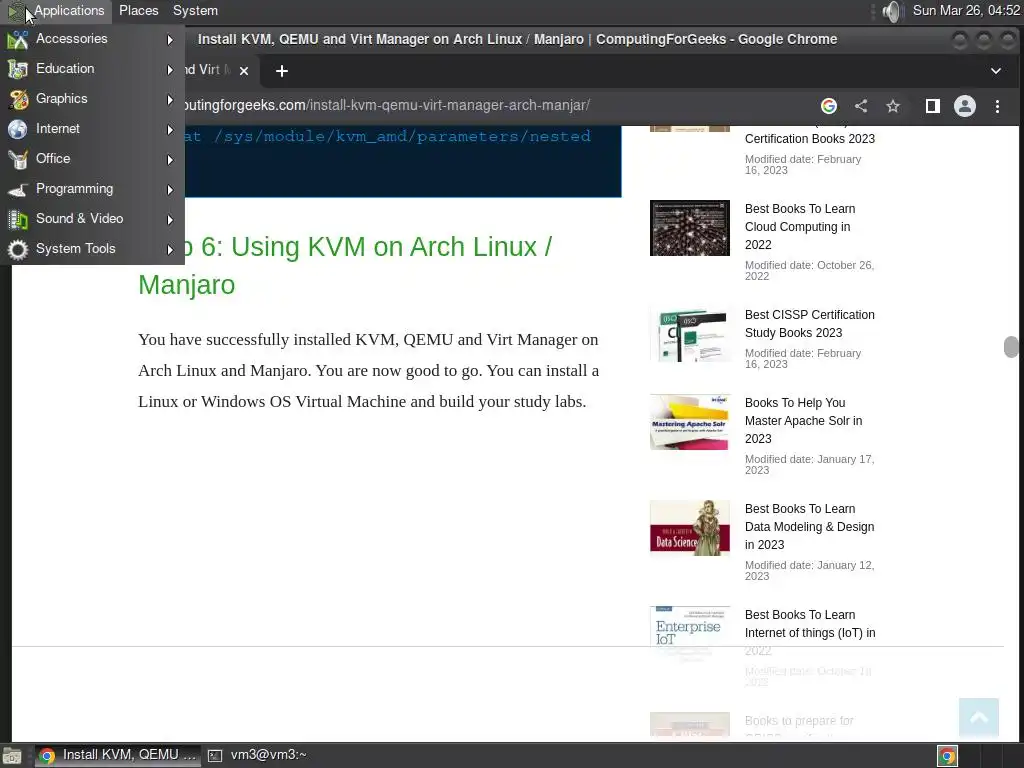Click the Programming category icon
Screen dimensions: 1024x768
click(x=18, y=189)
